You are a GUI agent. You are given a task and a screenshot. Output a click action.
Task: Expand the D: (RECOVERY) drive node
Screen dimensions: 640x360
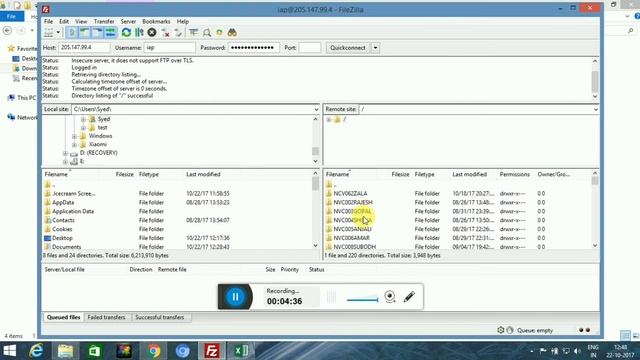(65, 153)
